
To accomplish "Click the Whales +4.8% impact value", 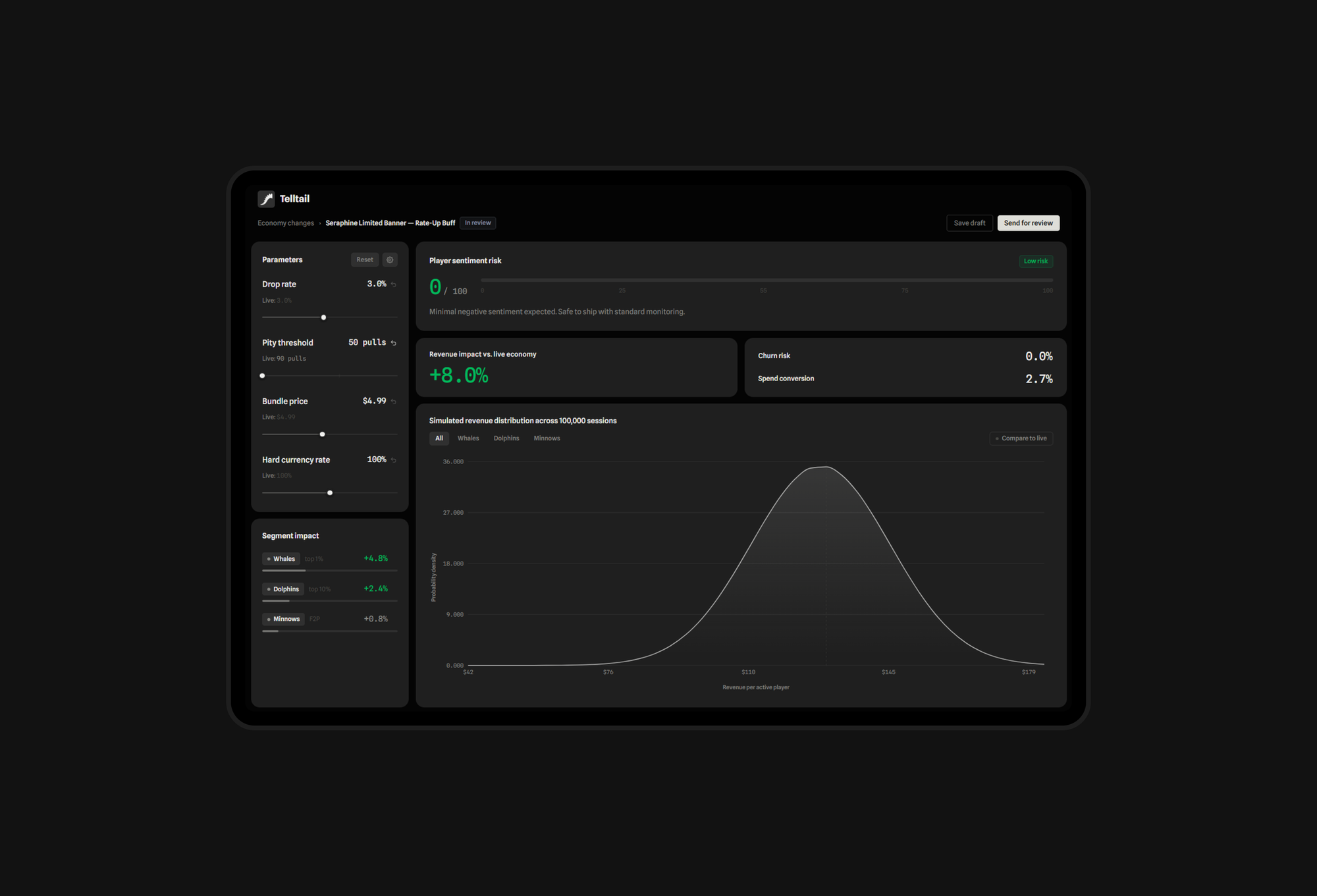I will [x=375, y=558].
